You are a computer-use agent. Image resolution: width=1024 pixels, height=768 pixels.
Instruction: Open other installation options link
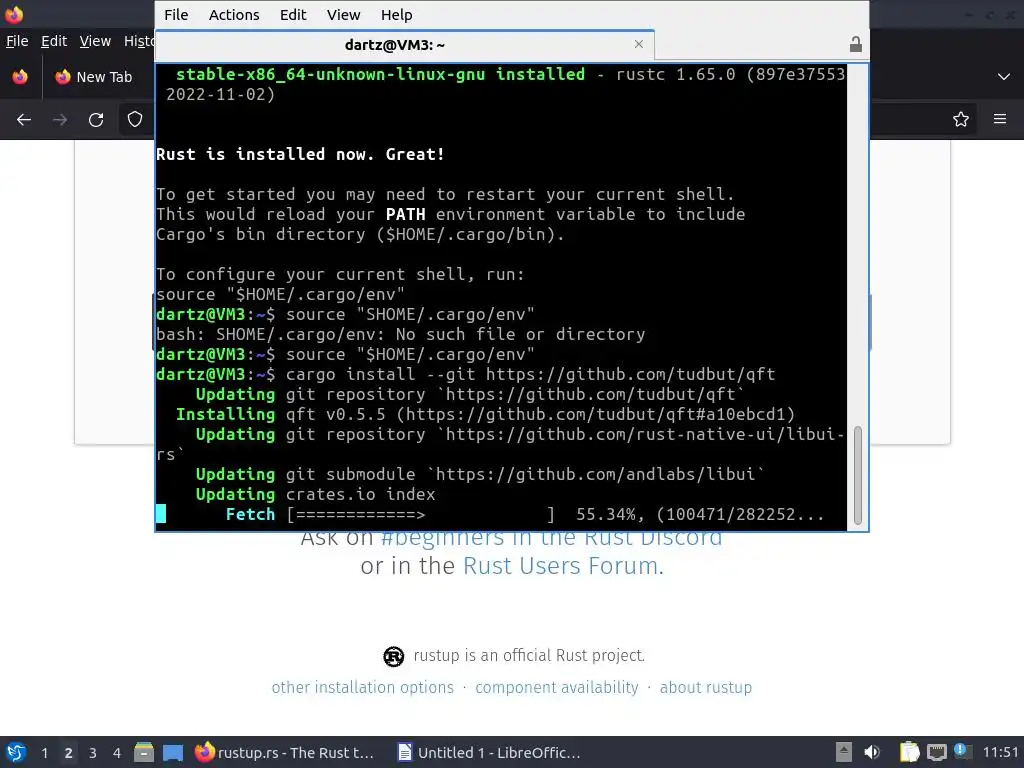click(x=362, y=688)
